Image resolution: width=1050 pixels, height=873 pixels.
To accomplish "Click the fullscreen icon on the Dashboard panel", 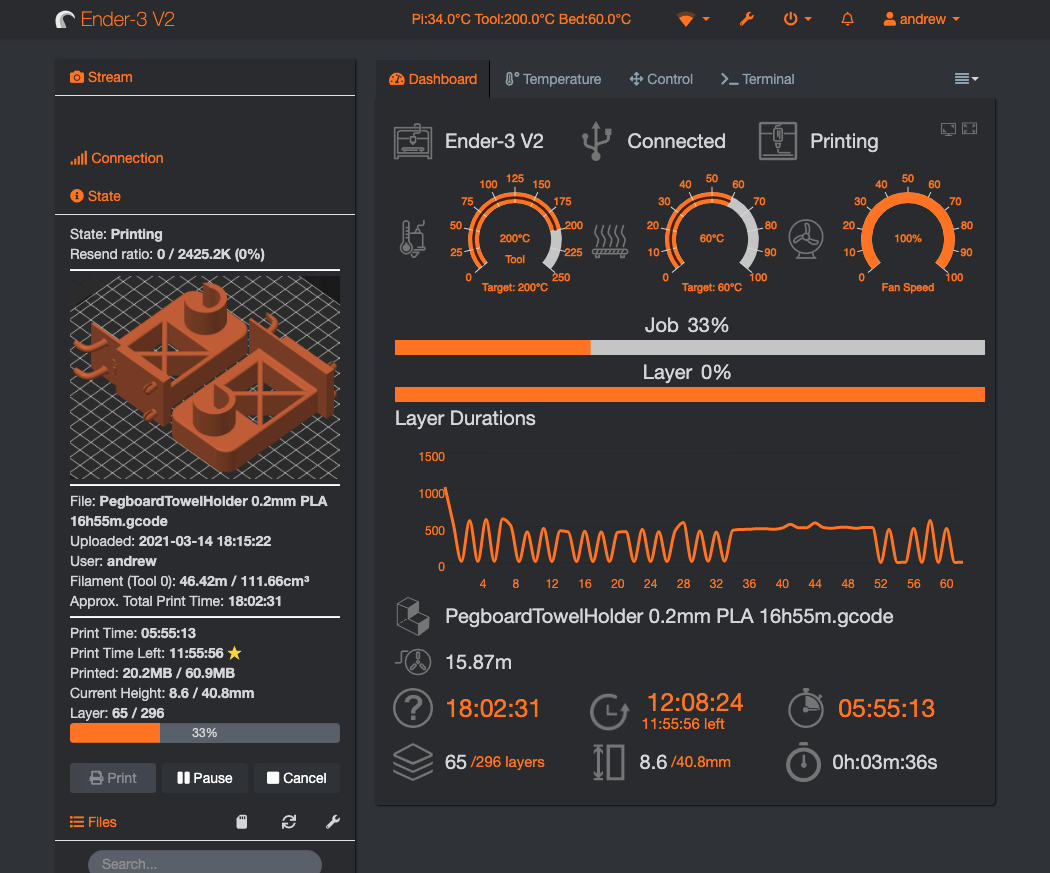I will coord(969,128).
